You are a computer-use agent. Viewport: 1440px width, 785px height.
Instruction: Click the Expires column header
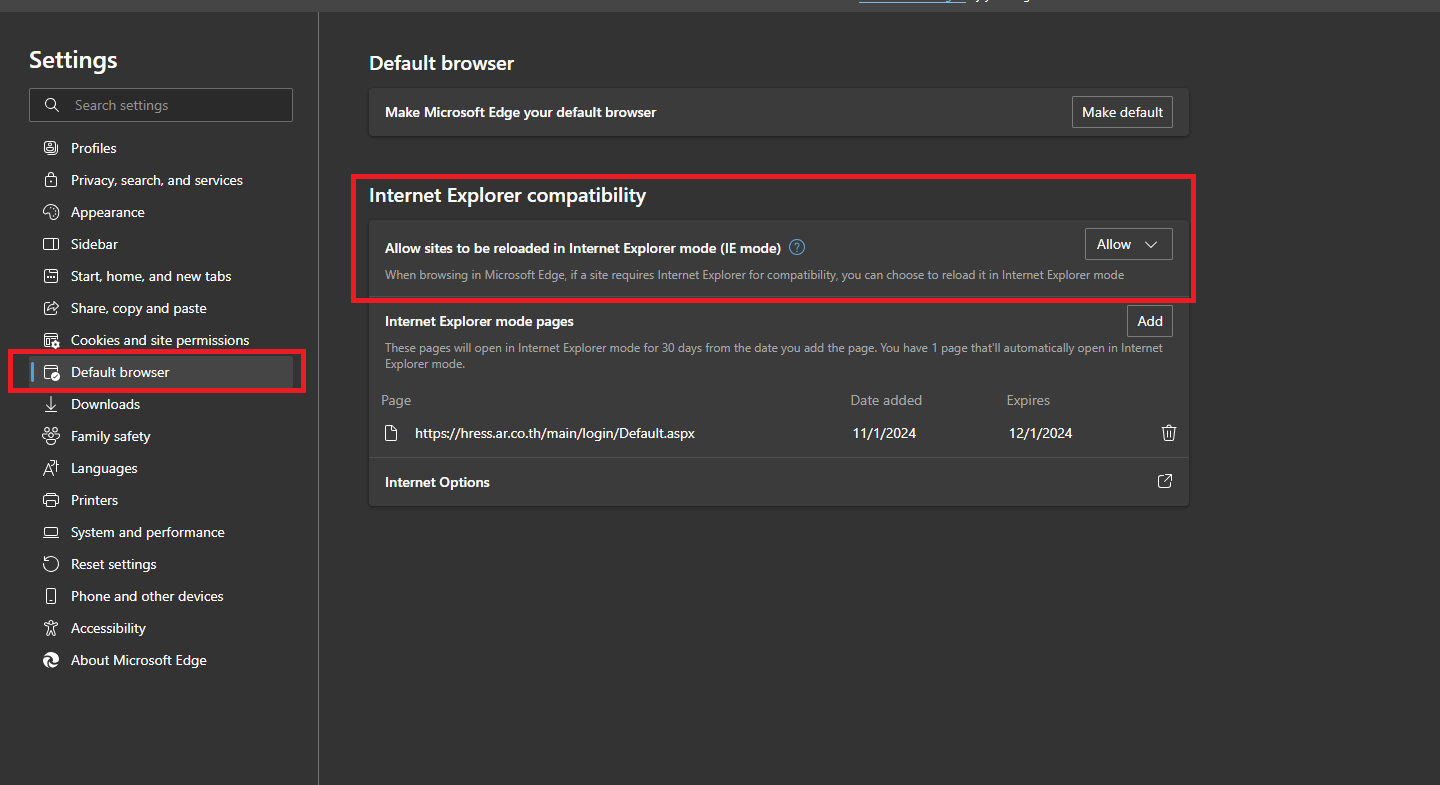(x=1028, y=400)
